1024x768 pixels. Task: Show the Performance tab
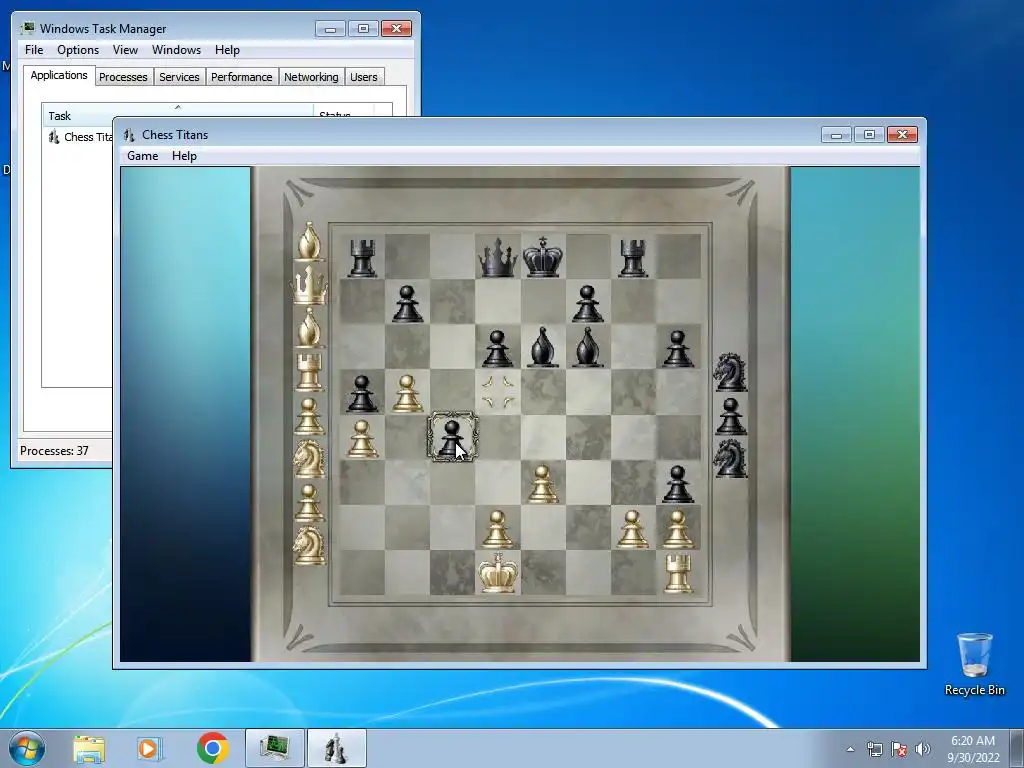click(x=242, y=77)
